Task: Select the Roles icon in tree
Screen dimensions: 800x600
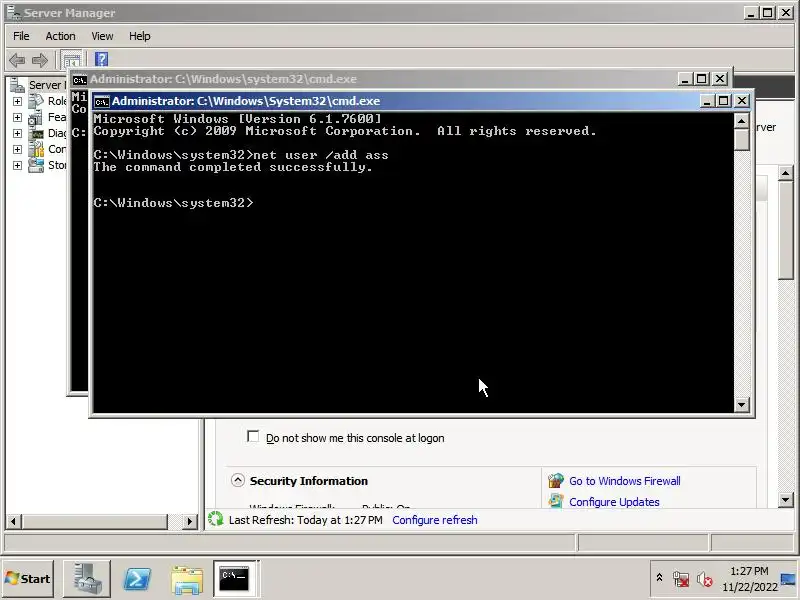Action: 36,101
